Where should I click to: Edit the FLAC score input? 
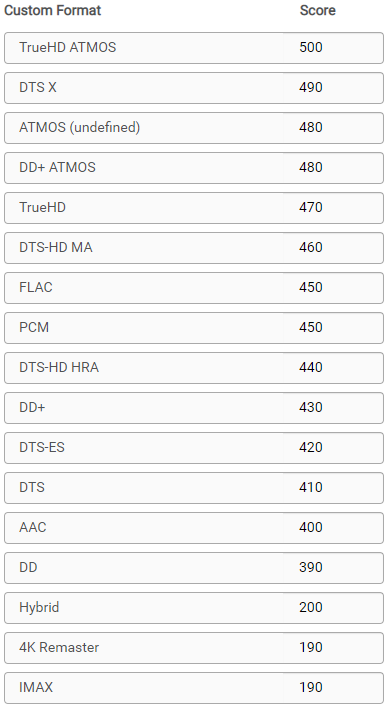(333, 288)
